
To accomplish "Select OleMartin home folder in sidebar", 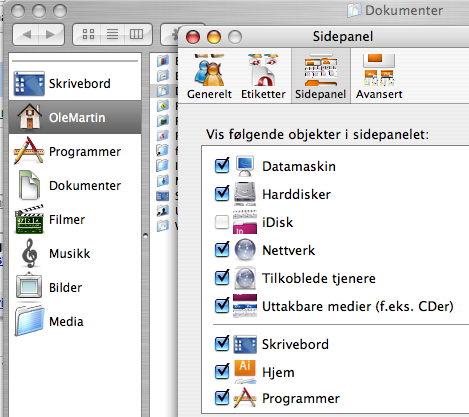I will tap(75, 117).
